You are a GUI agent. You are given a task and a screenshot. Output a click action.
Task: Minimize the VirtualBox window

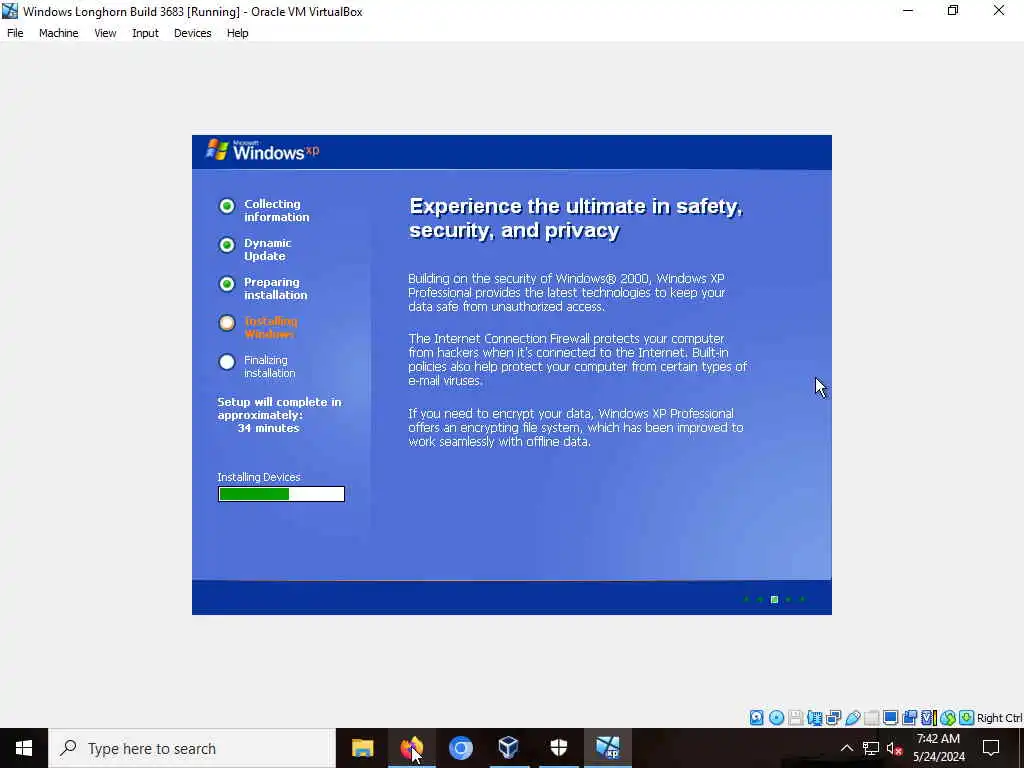click(908, 10)
